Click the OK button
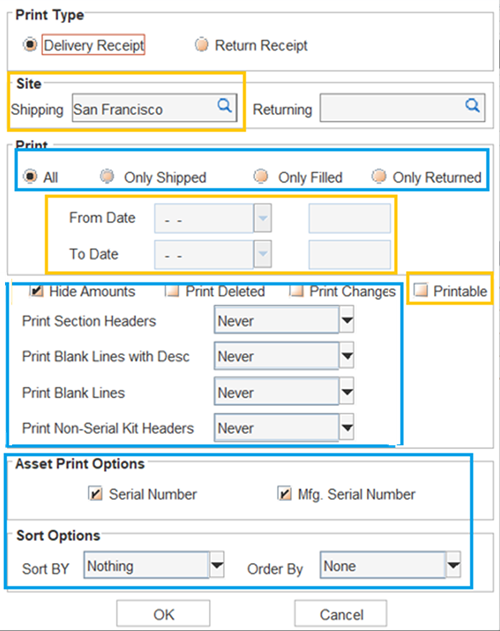This screenshot has width=500, height=631. (163, 614)
